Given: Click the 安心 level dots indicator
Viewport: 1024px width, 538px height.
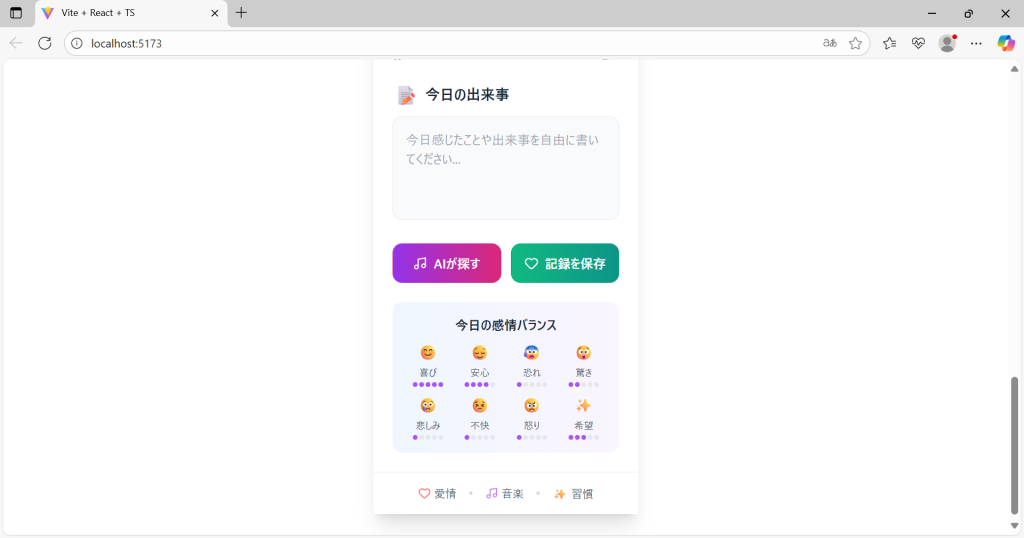Looking at the screenshot, I should [479, 385].
